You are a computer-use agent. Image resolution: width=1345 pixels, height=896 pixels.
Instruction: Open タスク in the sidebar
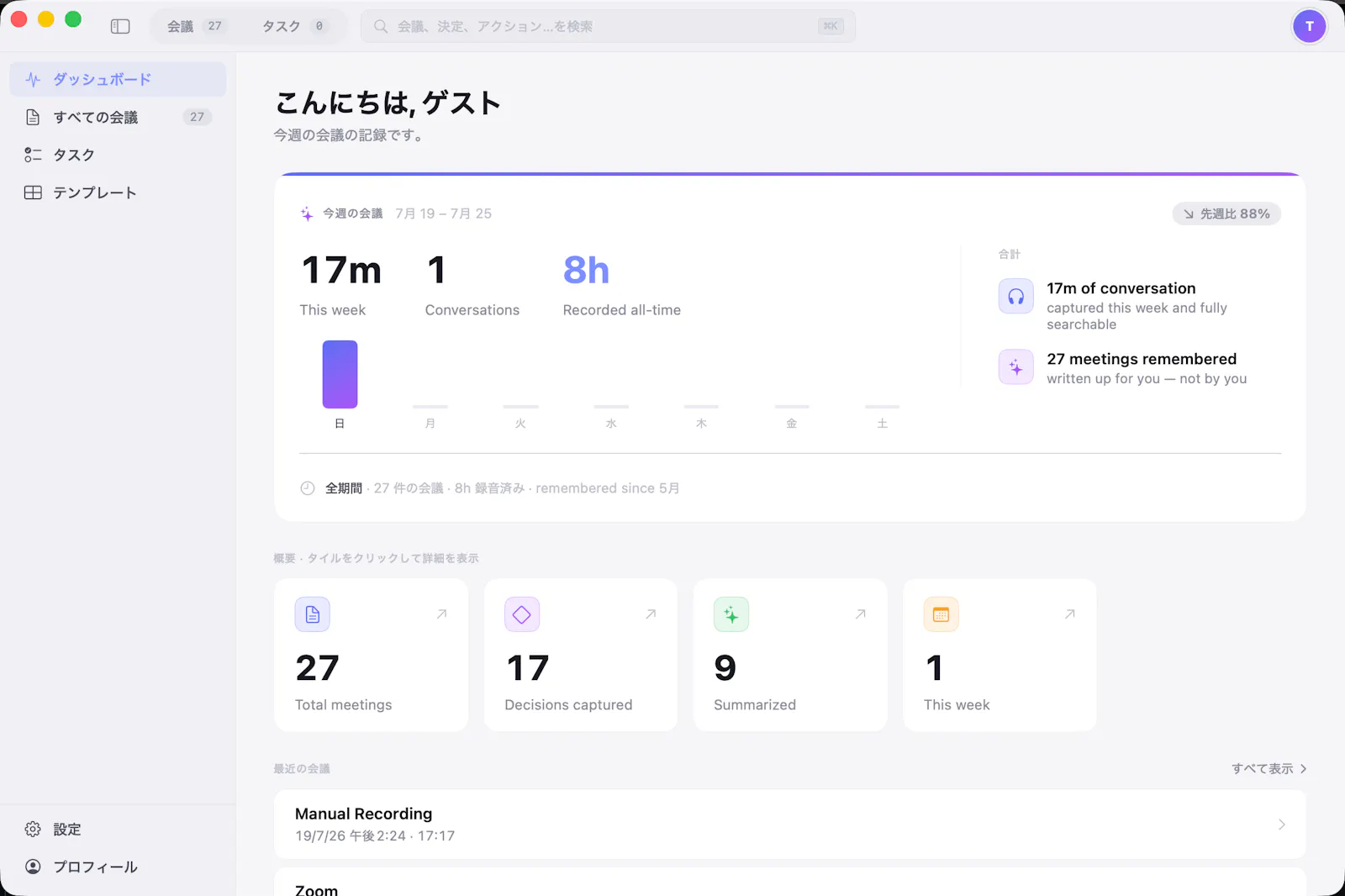point(118,155)
